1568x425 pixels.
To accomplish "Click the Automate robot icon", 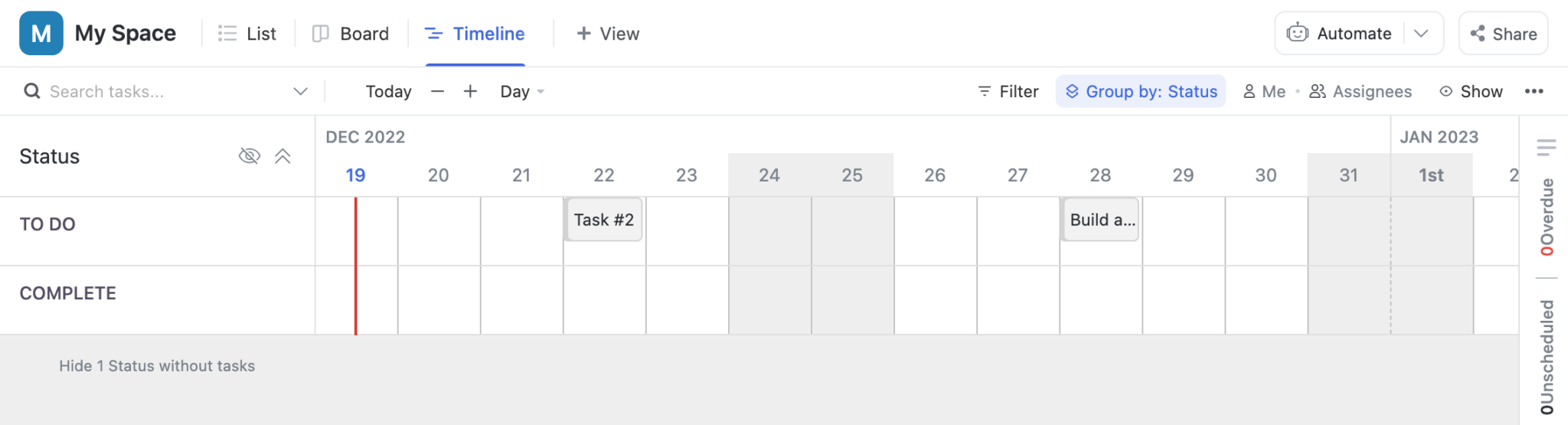I will [x=1297, y=33].
